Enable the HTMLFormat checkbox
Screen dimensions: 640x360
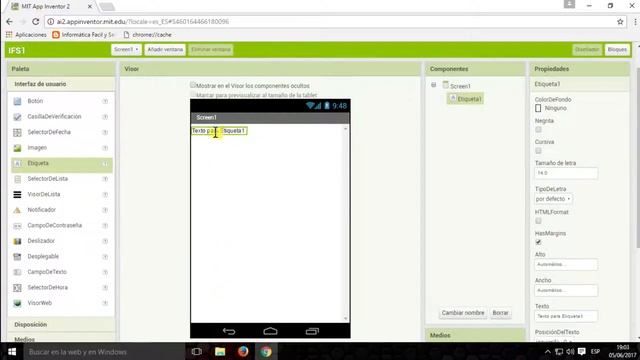tap(538, 221)
